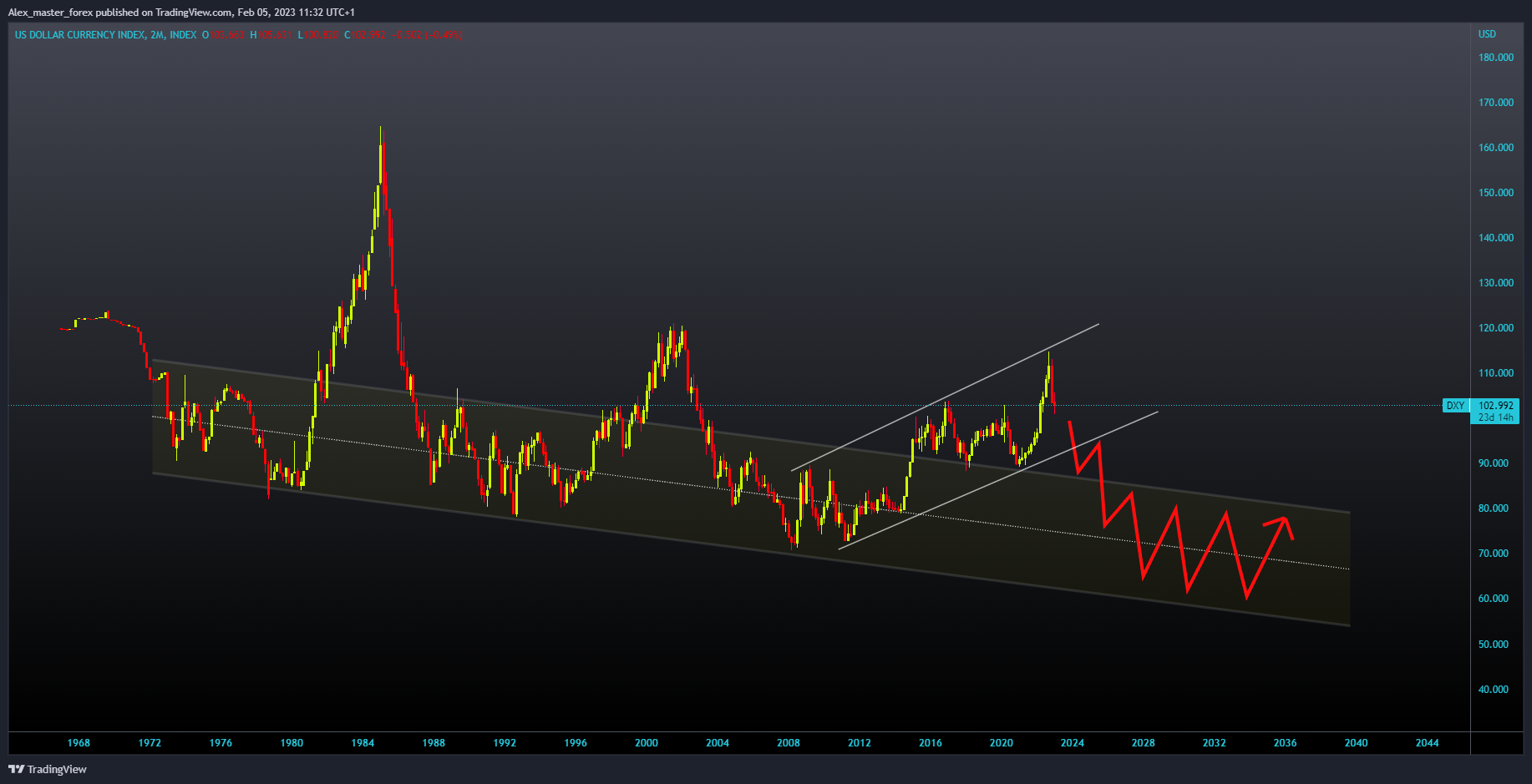Click the 2020 year on time axis
Image resolution: width=1532 pixels, height=784 pixels.
pyautogui.click(x=1002, y=743)
